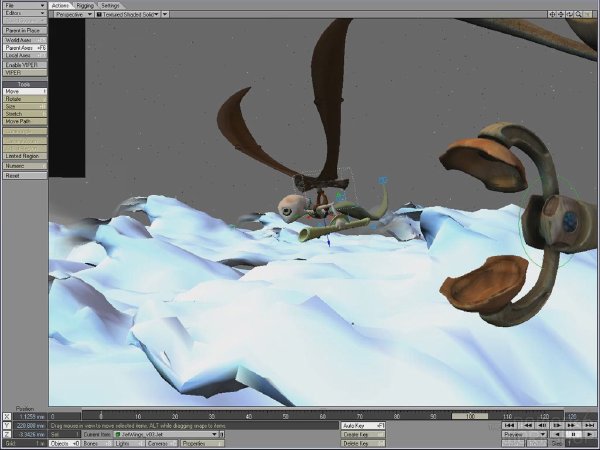Click frame 50 on the timeline

point(285,416)
